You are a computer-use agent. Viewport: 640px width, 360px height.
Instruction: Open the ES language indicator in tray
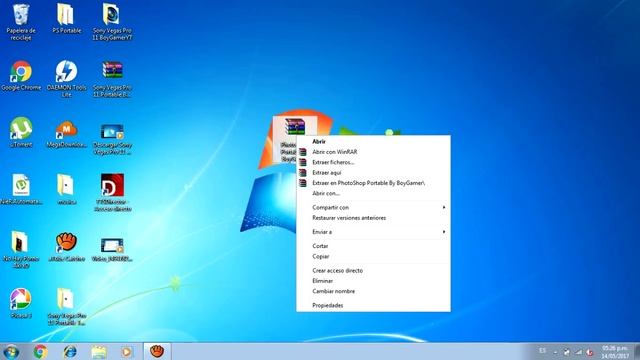click(542, 351)
